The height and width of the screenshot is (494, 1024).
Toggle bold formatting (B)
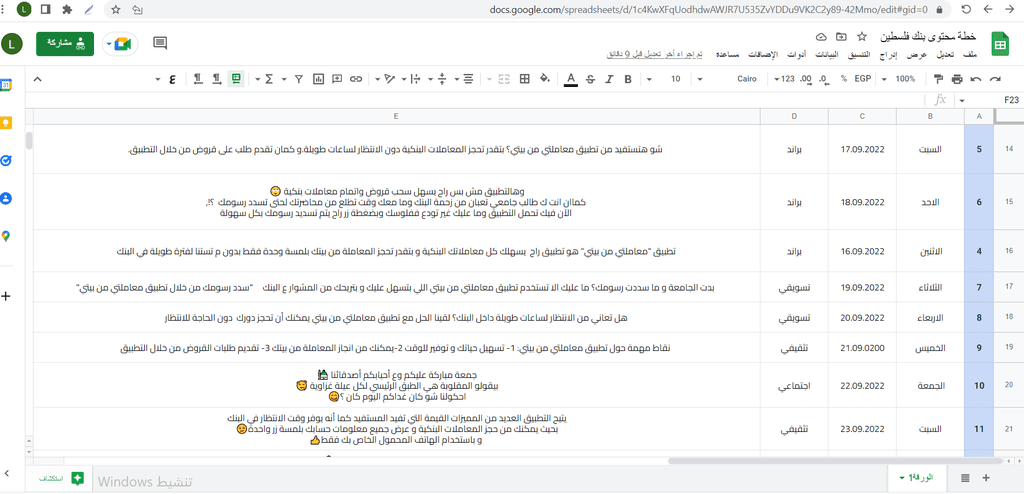628,79
